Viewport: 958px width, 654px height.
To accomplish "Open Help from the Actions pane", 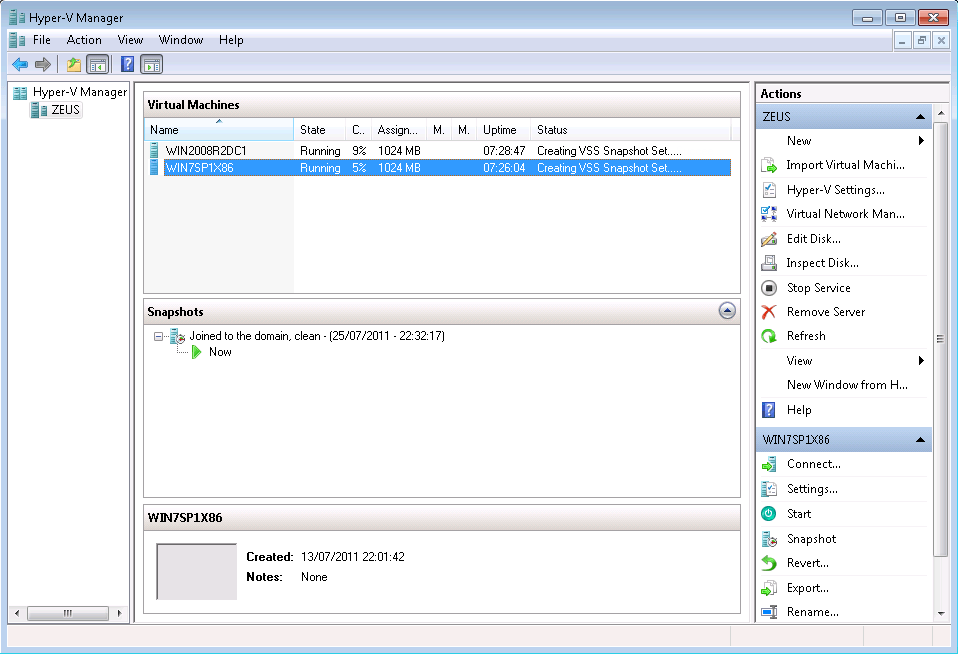I will point(797,409).
